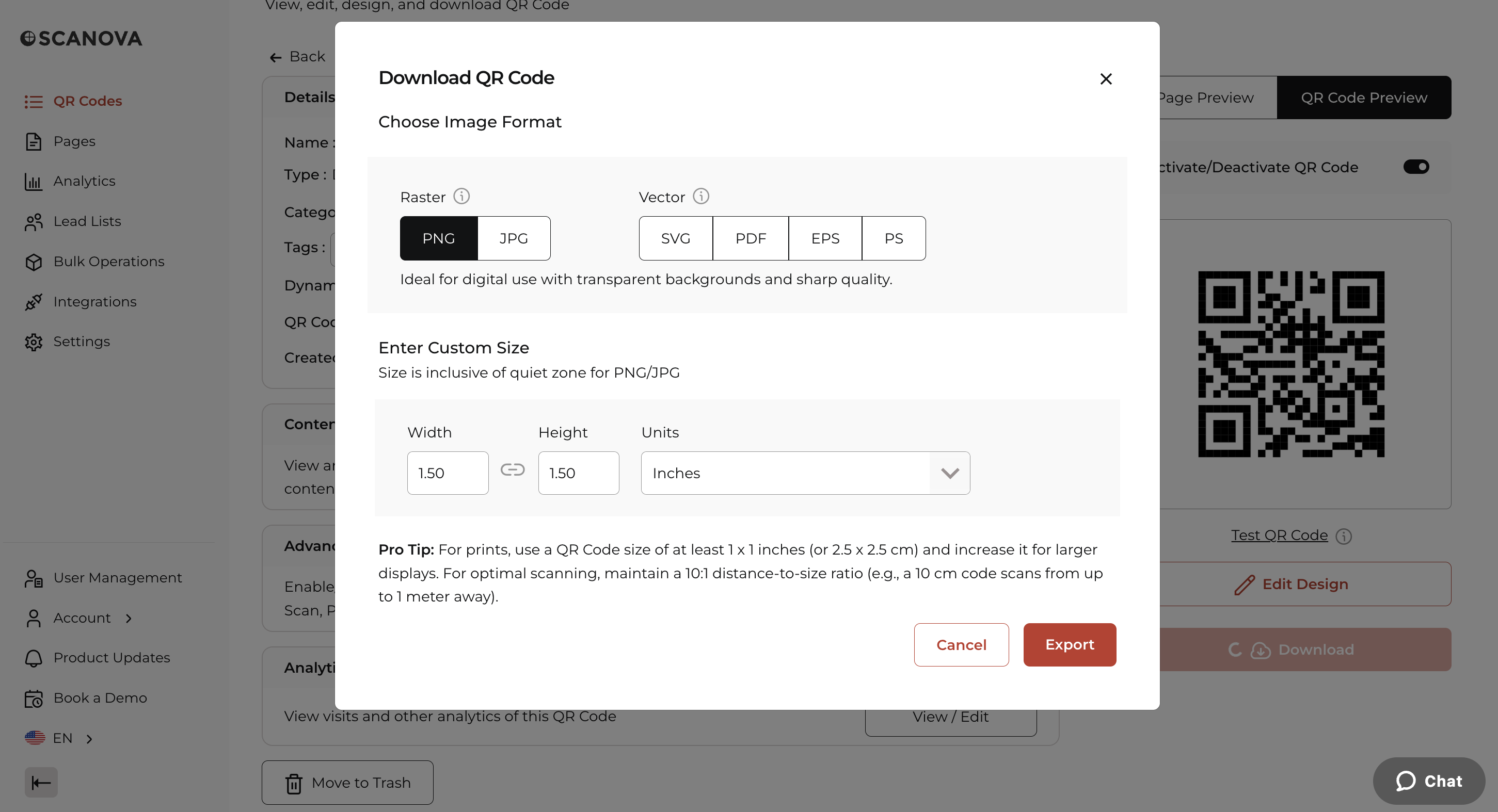
Task: Click the Raster format info icon
Action: tap(461, 197)
